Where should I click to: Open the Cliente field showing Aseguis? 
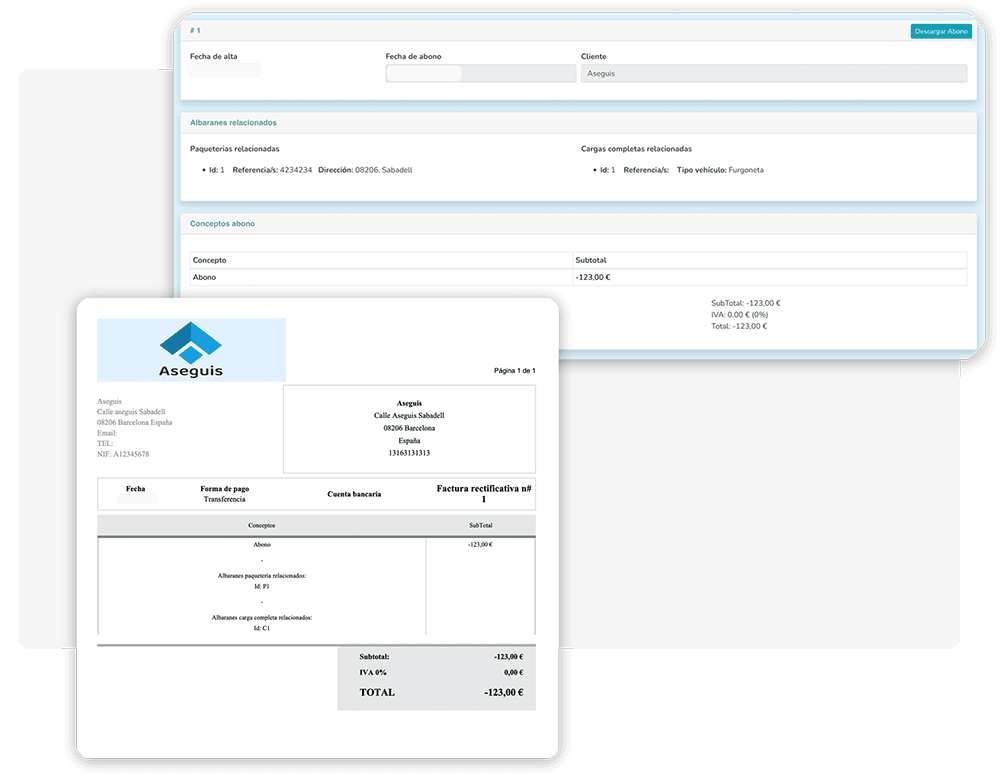coord(774,73)
